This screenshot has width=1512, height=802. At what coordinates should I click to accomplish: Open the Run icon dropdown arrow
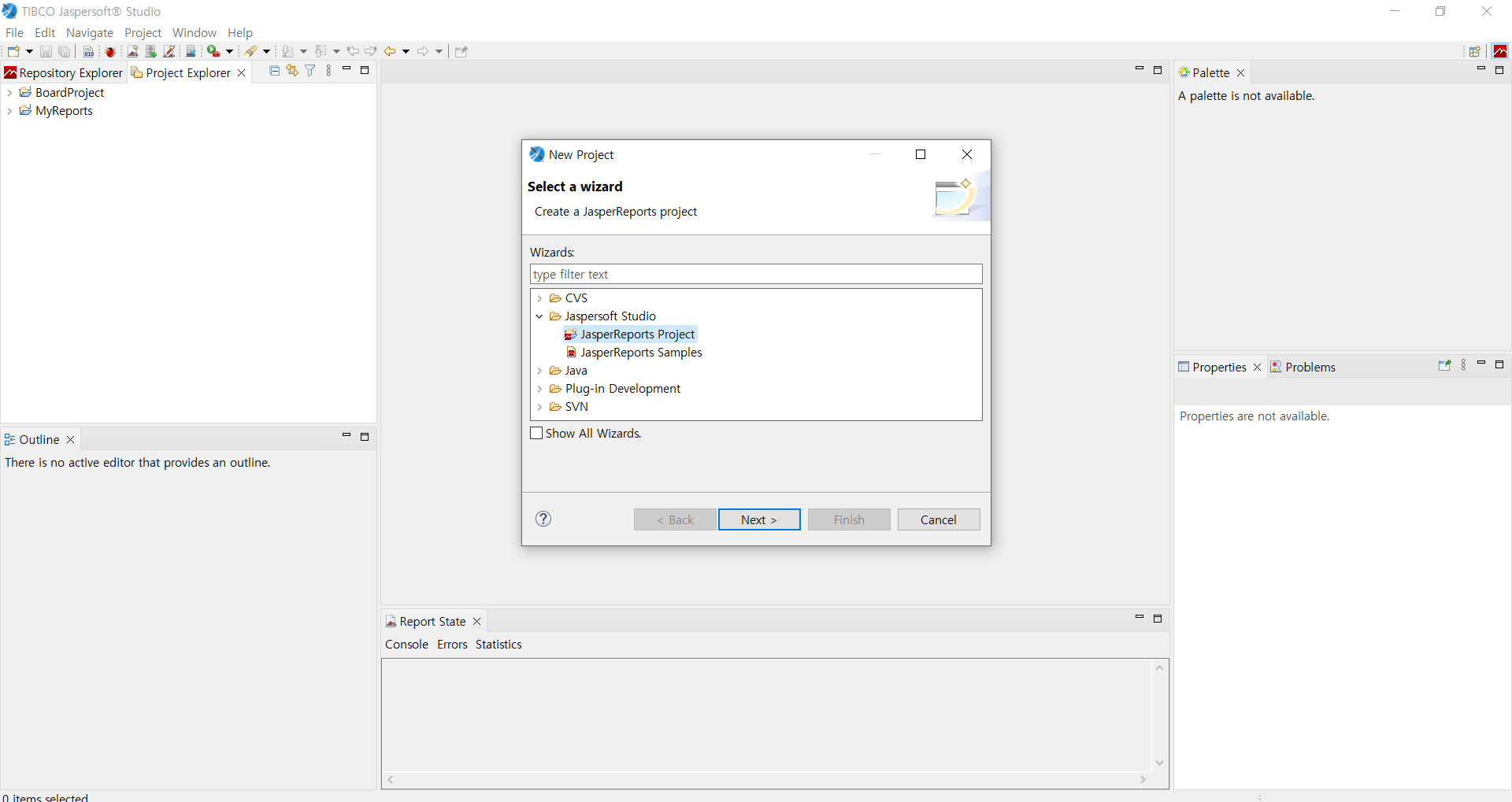(x=230, y=52)
